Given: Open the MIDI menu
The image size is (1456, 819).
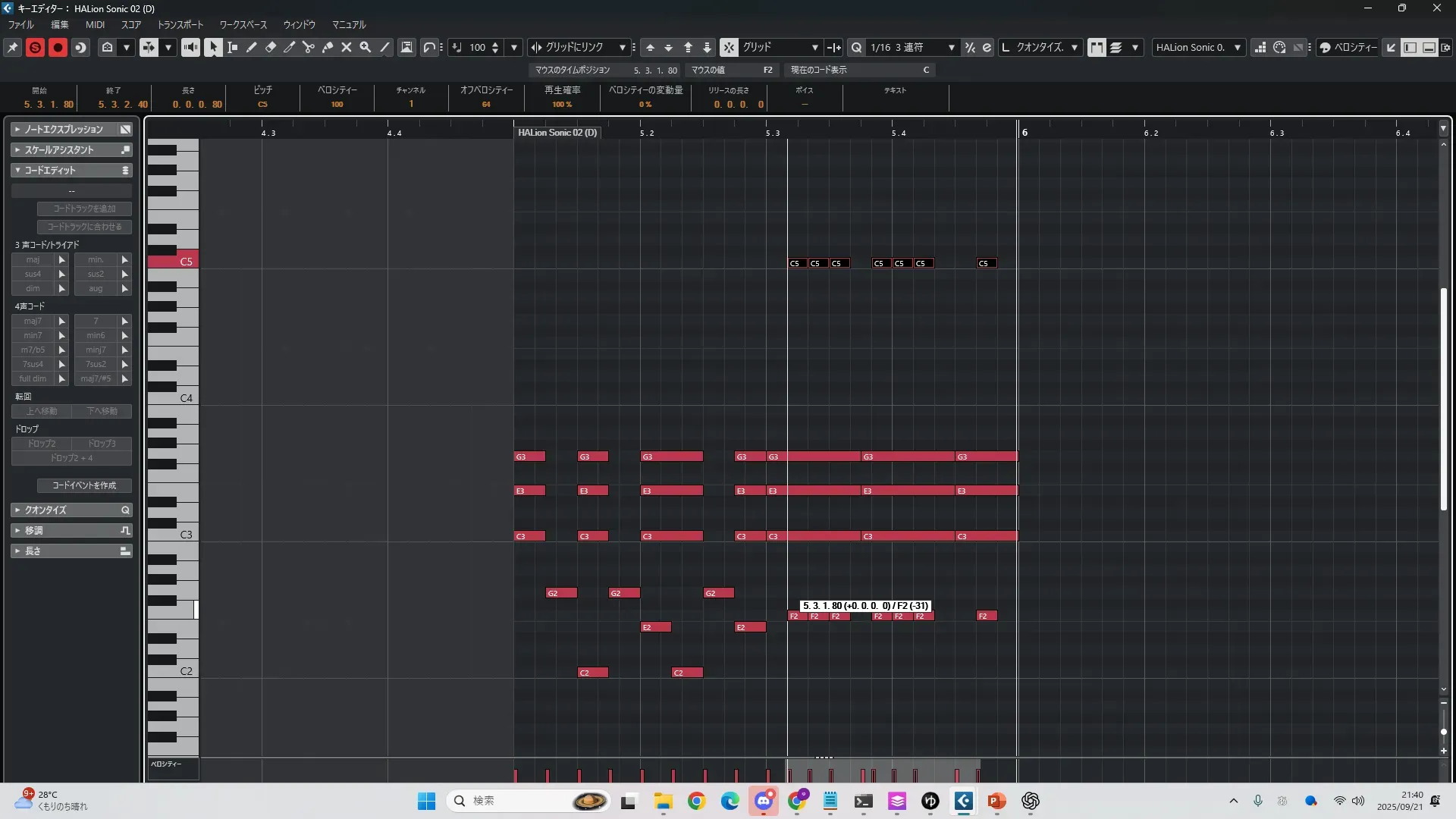Looking at the screenshot, I should tap(95, 24).
